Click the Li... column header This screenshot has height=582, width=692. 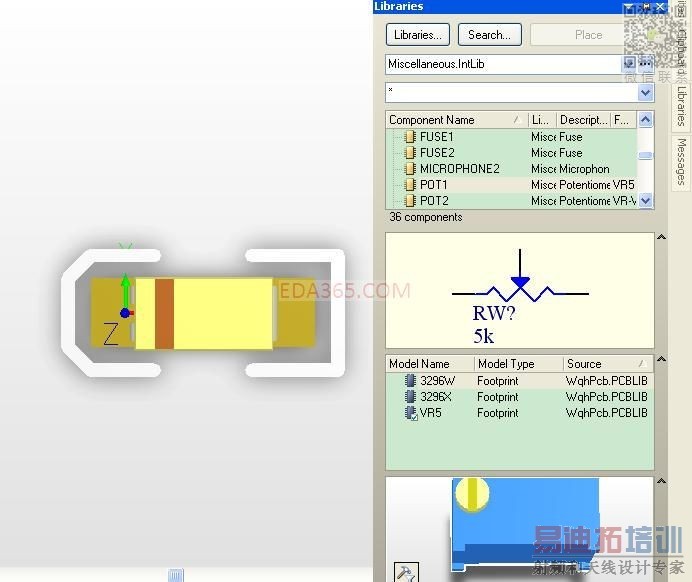(x=542, y=120)
